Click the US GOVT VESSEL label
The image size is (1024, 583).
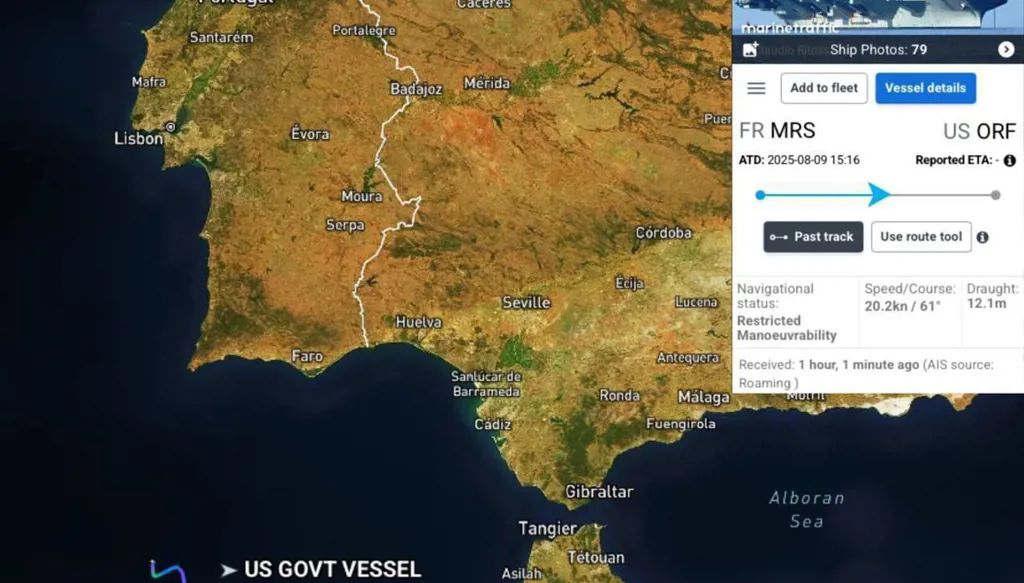pos(332,570)
